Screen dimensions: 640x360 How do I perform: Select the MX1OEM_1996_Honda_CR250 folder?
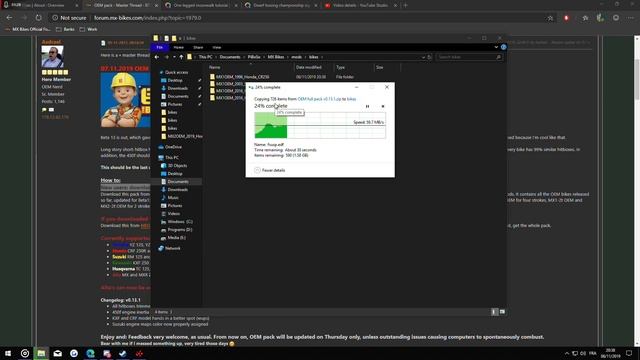point(242,77)
